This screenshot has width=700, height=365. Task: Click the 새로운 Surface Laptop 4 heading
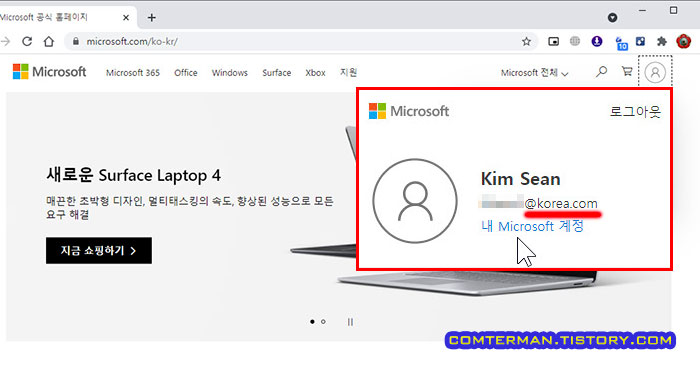pos(133,175)
